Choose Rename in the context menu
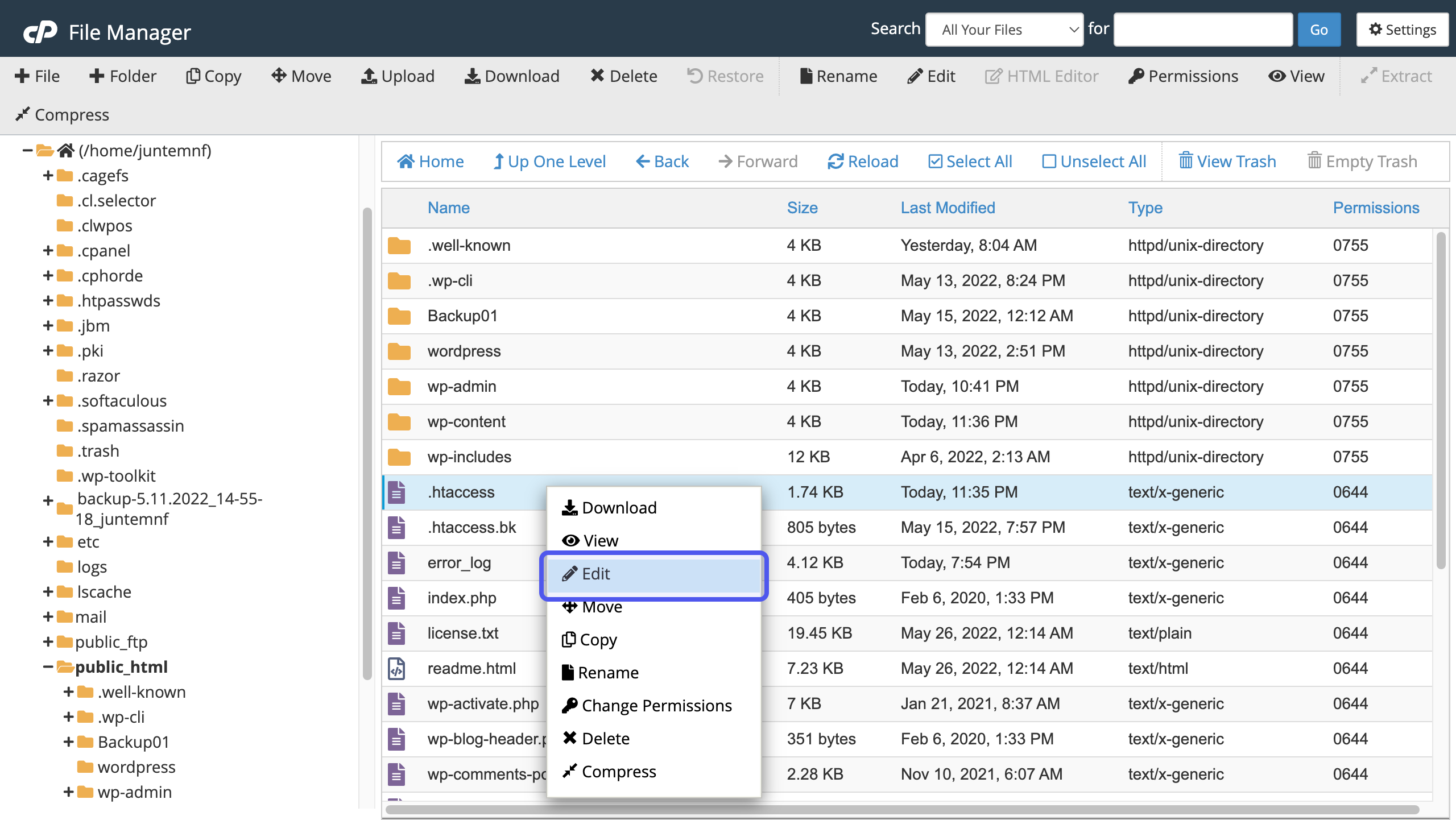This screenshot has width=1456, height=820. coord(654,673)
